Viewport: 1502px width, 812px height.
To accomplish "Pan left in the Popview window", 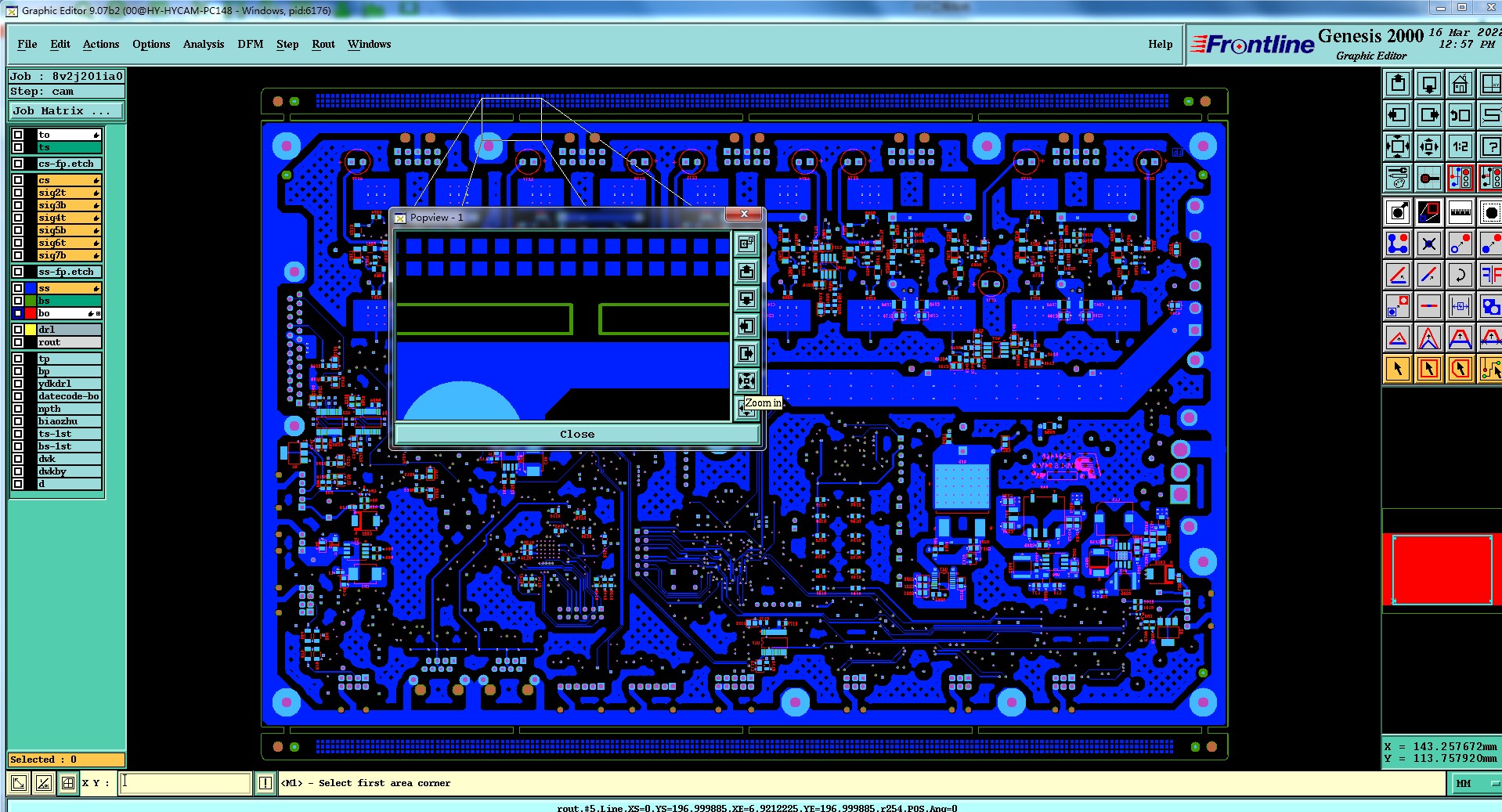I will 746,326.
